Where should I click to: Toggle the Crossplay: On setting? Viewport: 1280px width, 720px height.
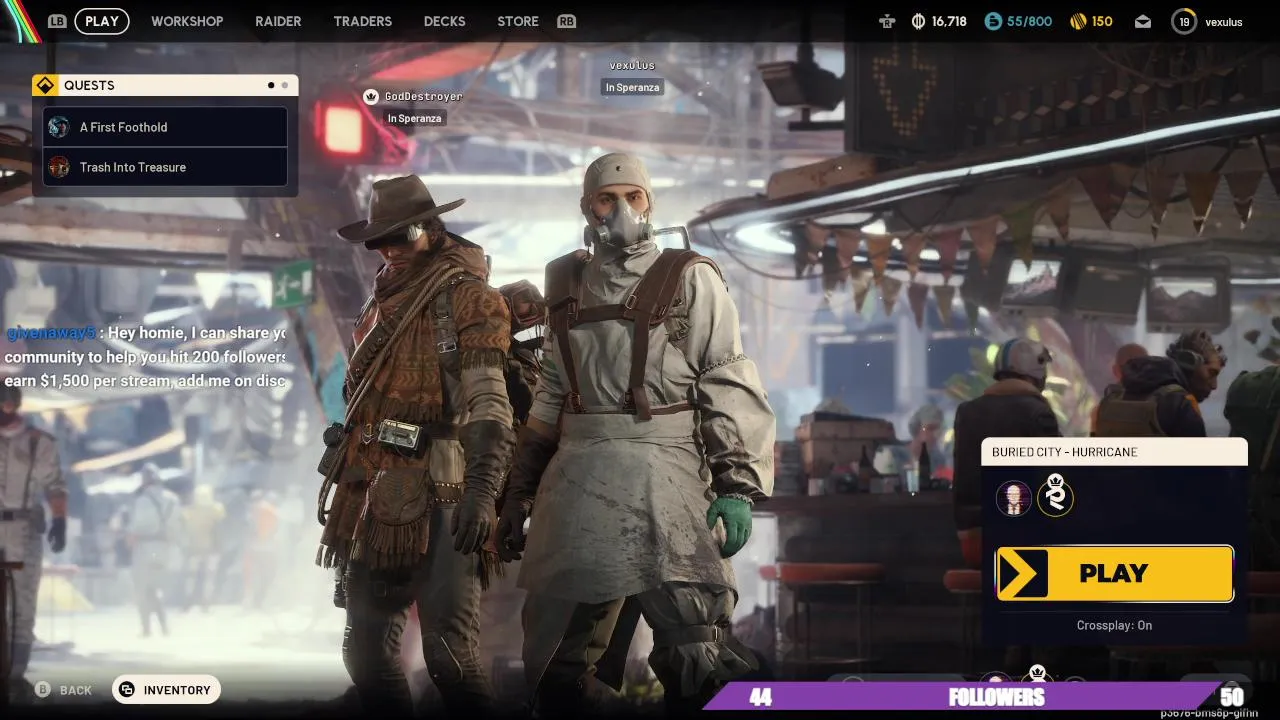[1114, 625]
